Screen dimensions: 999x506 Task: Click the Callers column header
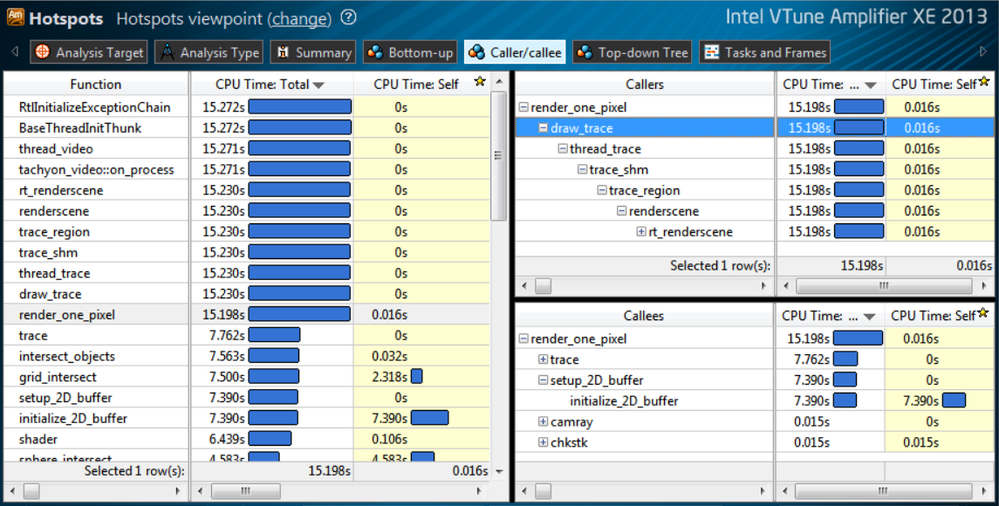tap(645, 84)
